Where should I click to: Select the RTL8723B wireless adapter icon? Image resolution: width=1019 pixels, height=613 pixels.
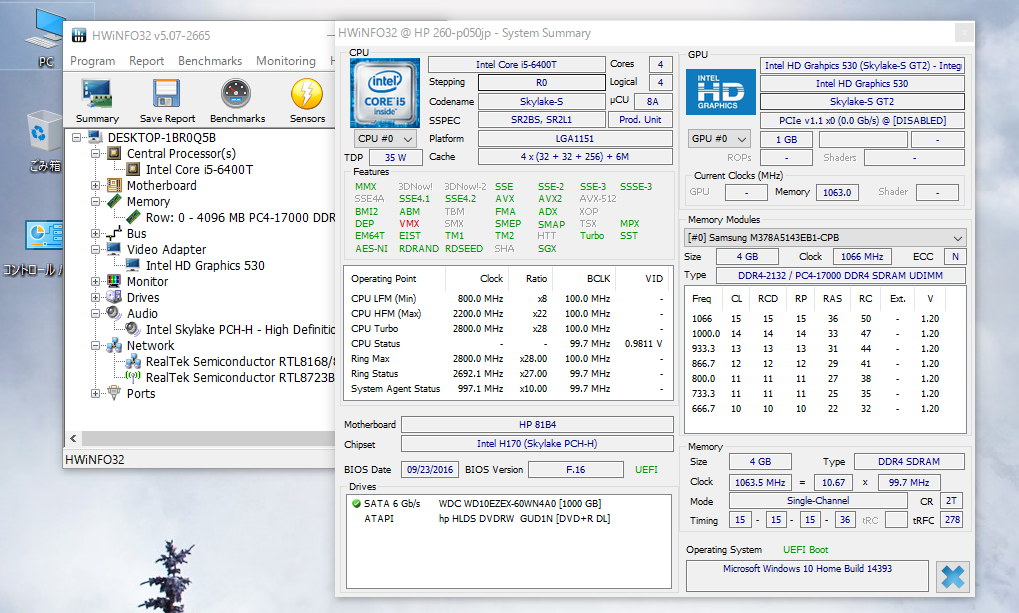pos(133,377)
